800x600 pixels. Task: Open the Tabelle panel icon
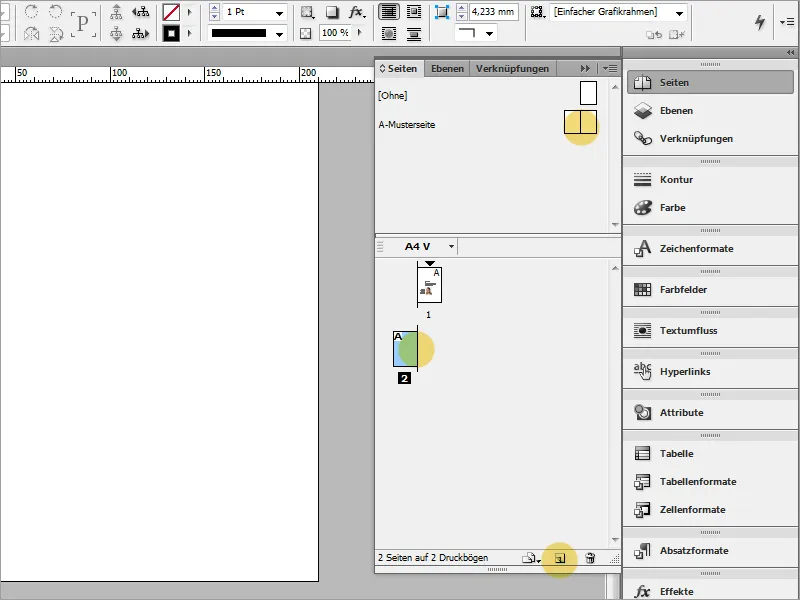click(x=642, y=454)
